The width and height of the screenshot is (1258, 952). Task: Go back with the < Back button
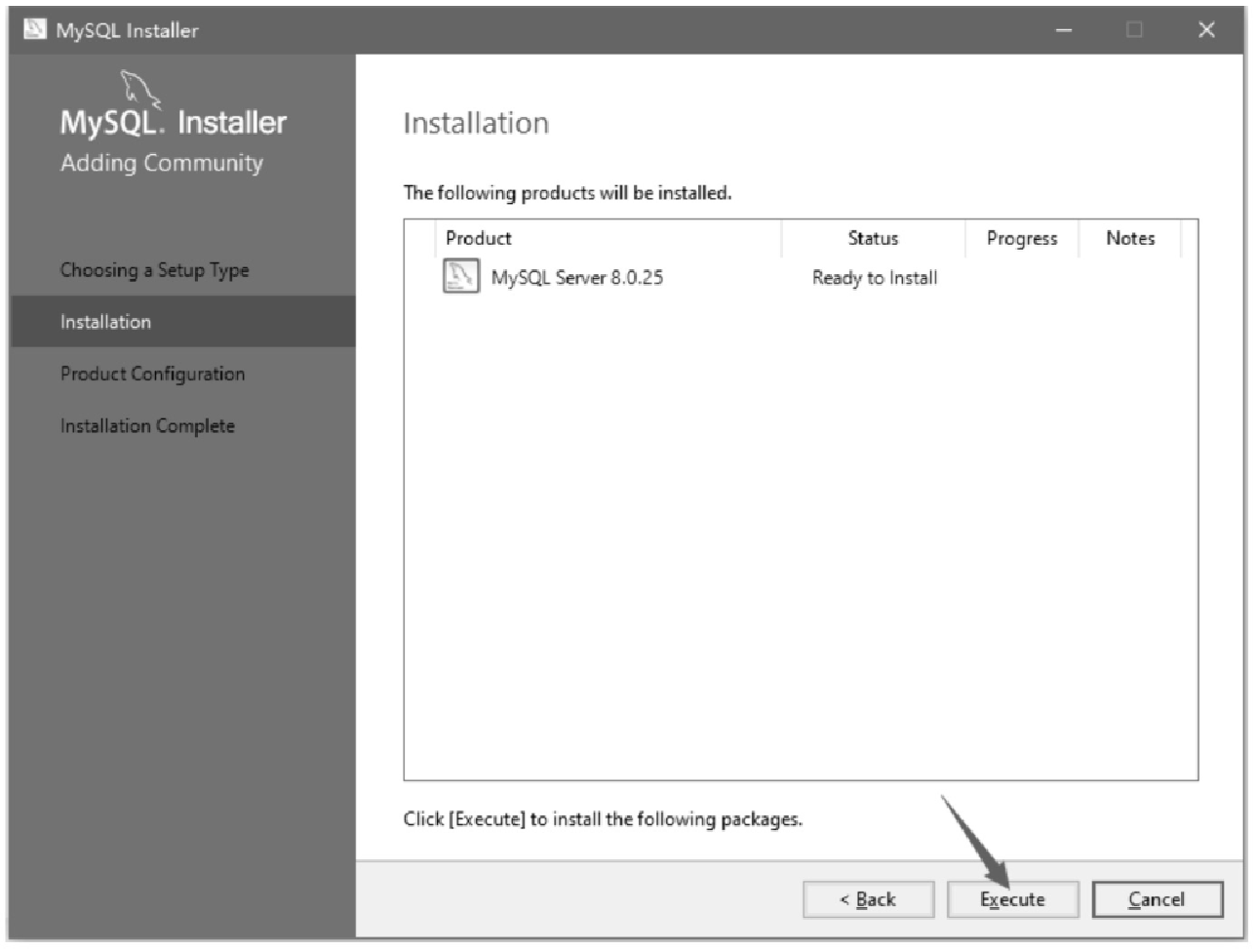(x=868, y=899)
